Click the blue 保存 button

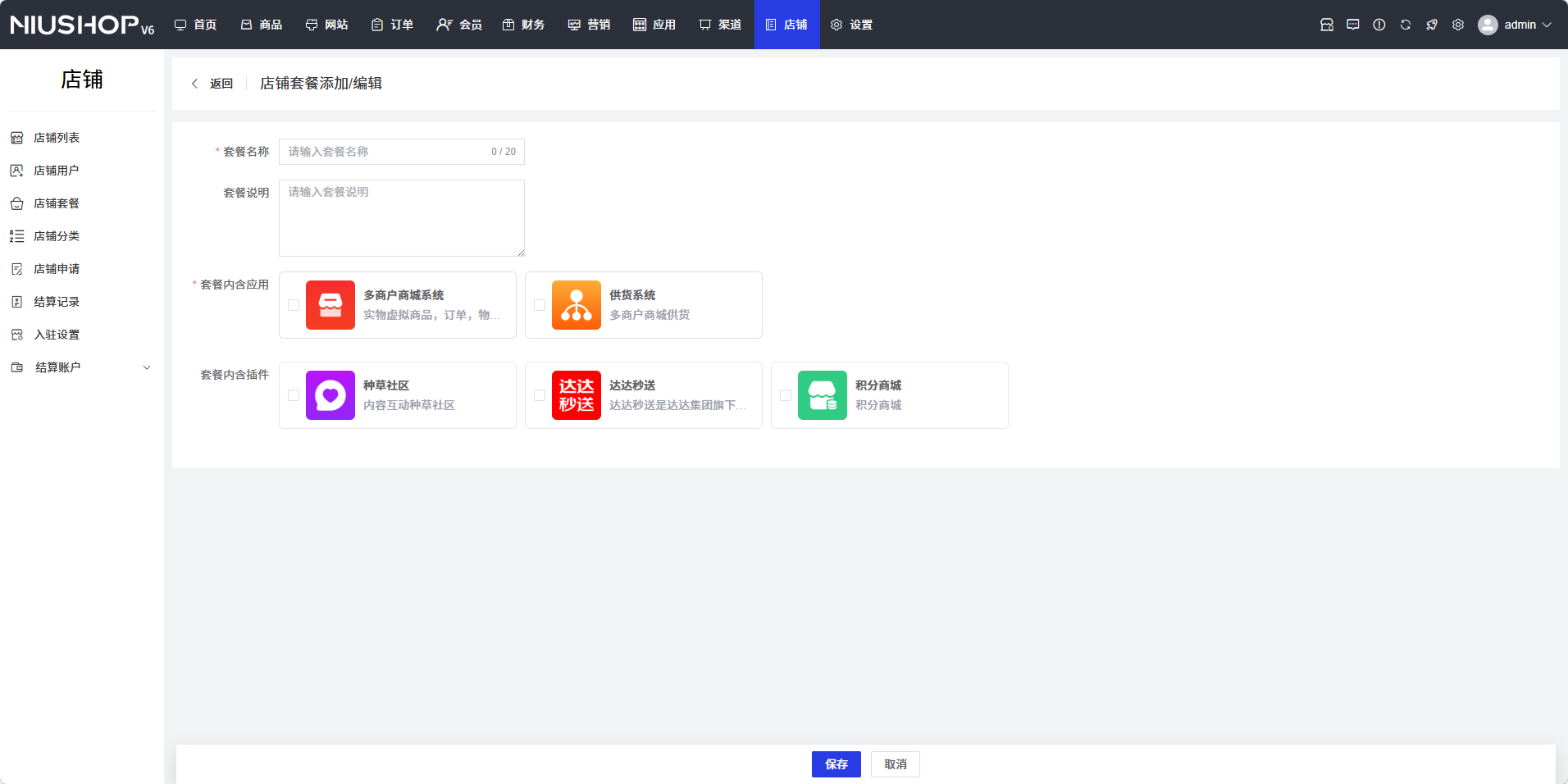point(836,764)
